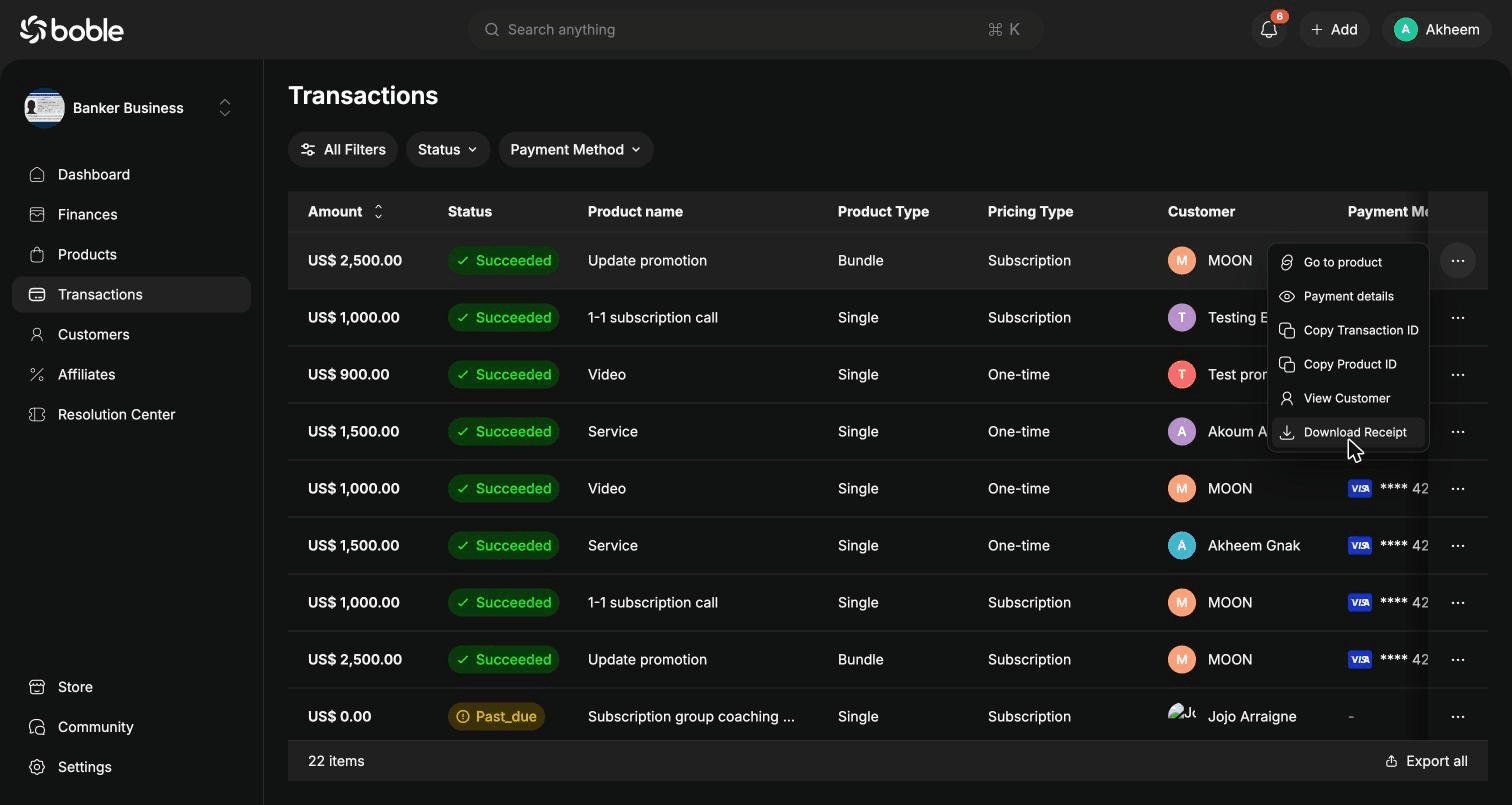Screen dimensions: 1512x805
Task: Click Past_due status badge
Action: pyautogui.click(x=496, y=716)
